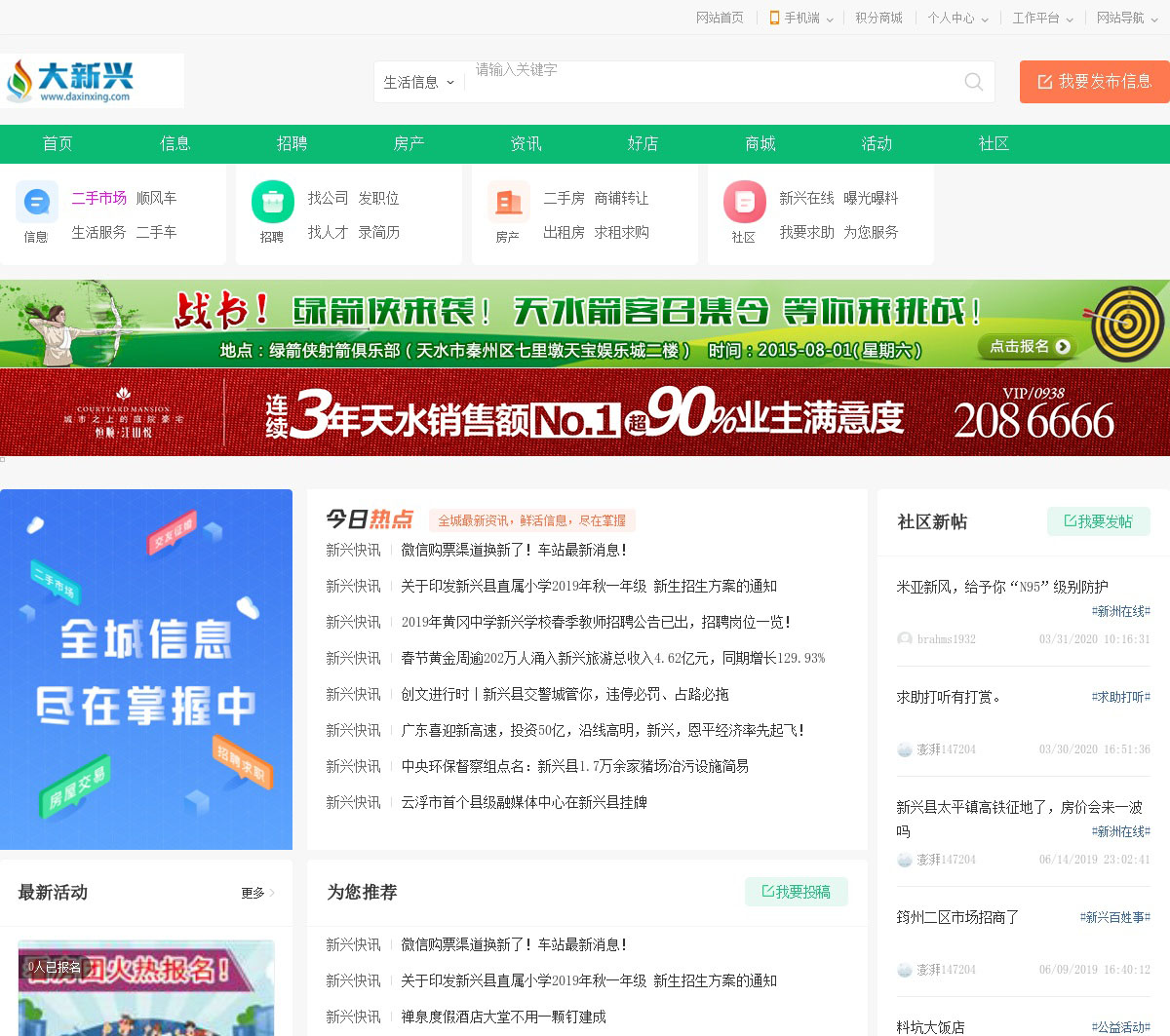
Task: Click the 找人才 link
Action: pyautogui.click(x=328, y=232)
